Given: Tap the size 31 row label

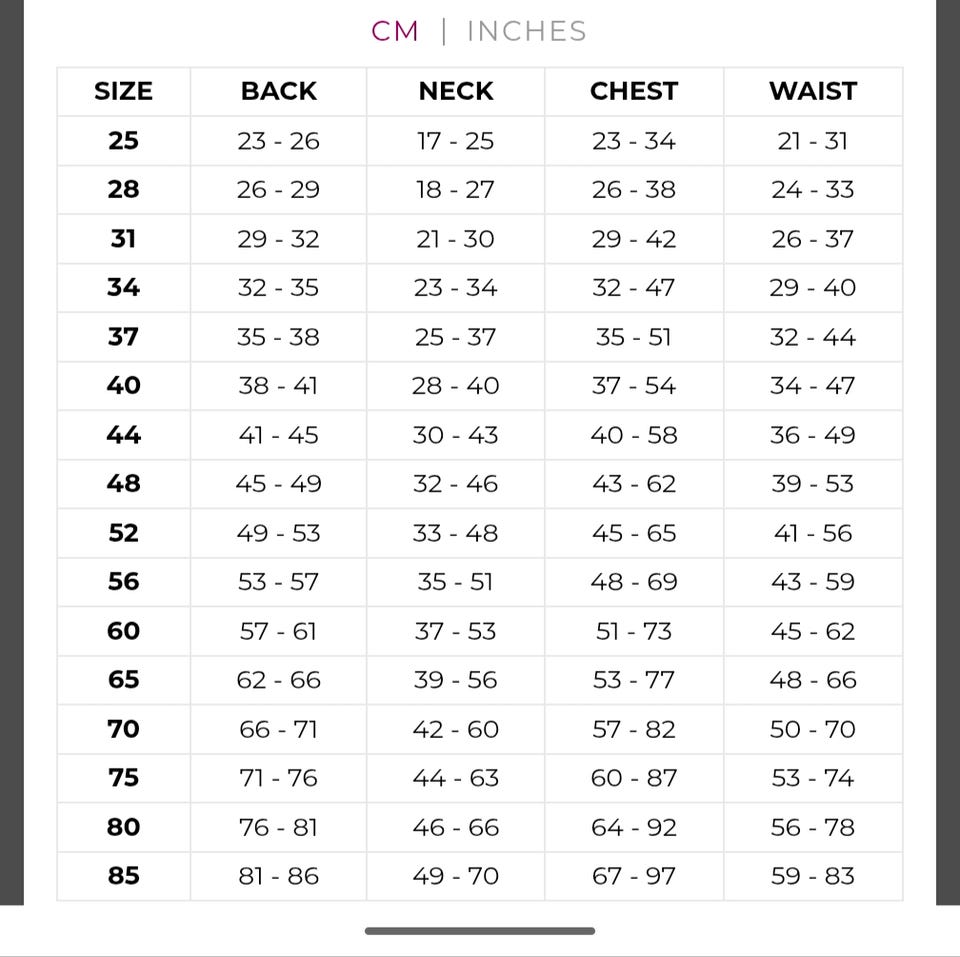Looking at the screenshot, I should (x=123, y=239).
